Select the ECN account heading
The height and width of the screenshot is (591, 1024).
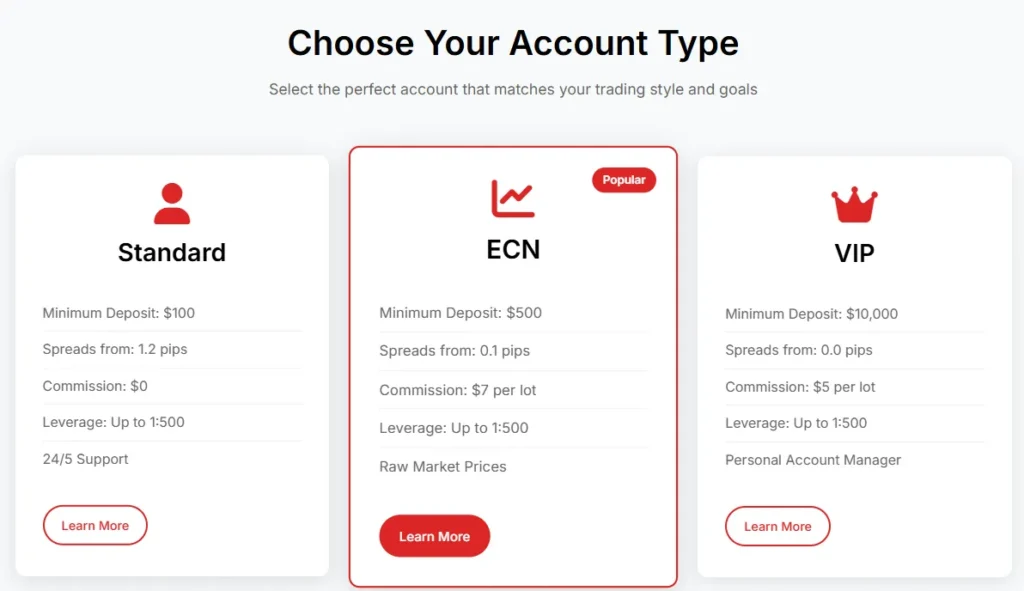(513, 249)
